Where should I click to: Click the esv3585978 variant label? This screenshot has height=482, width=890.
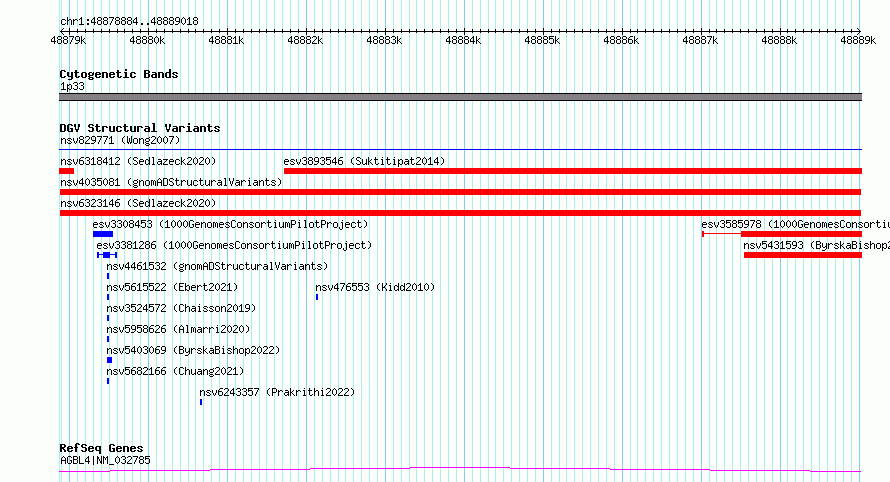point(795,224)
